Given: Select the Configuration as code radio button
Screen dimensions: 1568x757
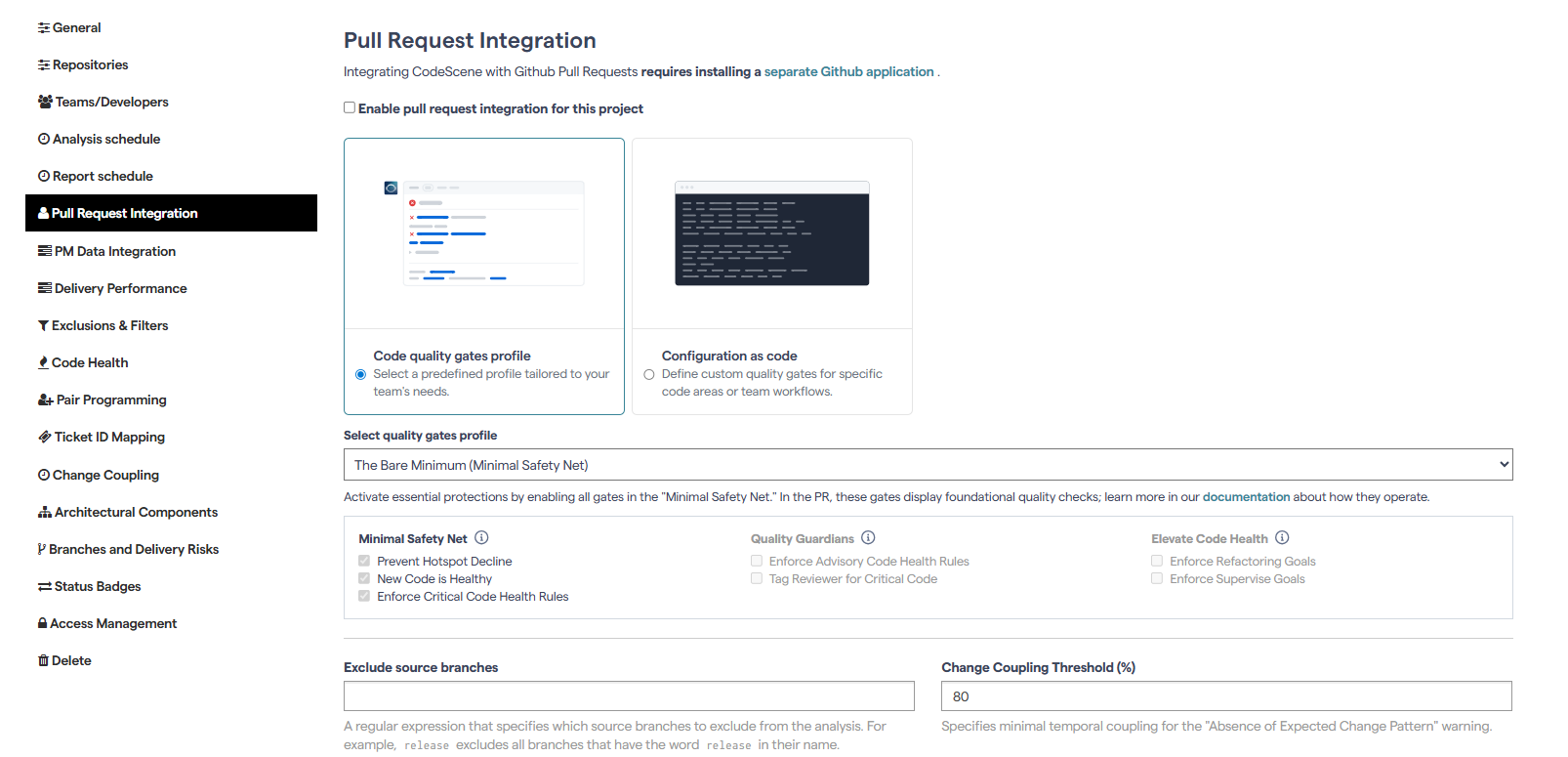Looking at the screenshot, I should tap(648, 375).
